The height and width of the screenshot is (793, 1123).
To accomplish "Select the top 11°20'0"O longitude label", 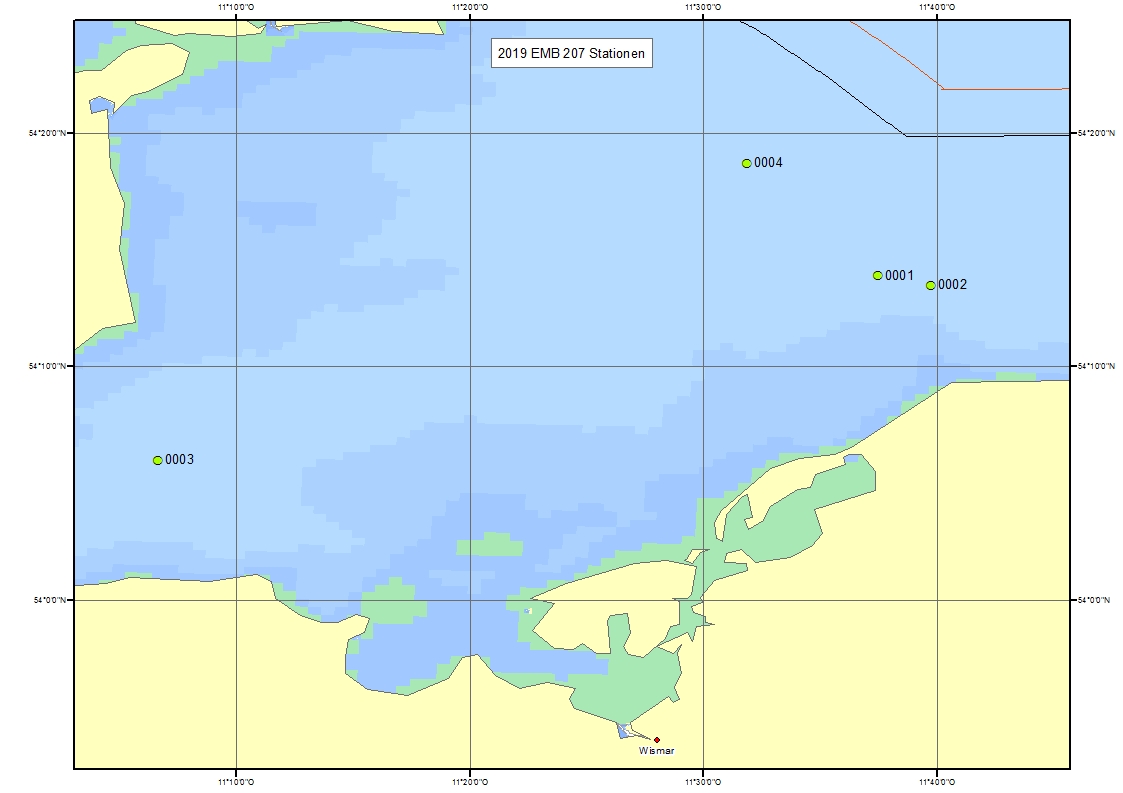I will 469,7.
